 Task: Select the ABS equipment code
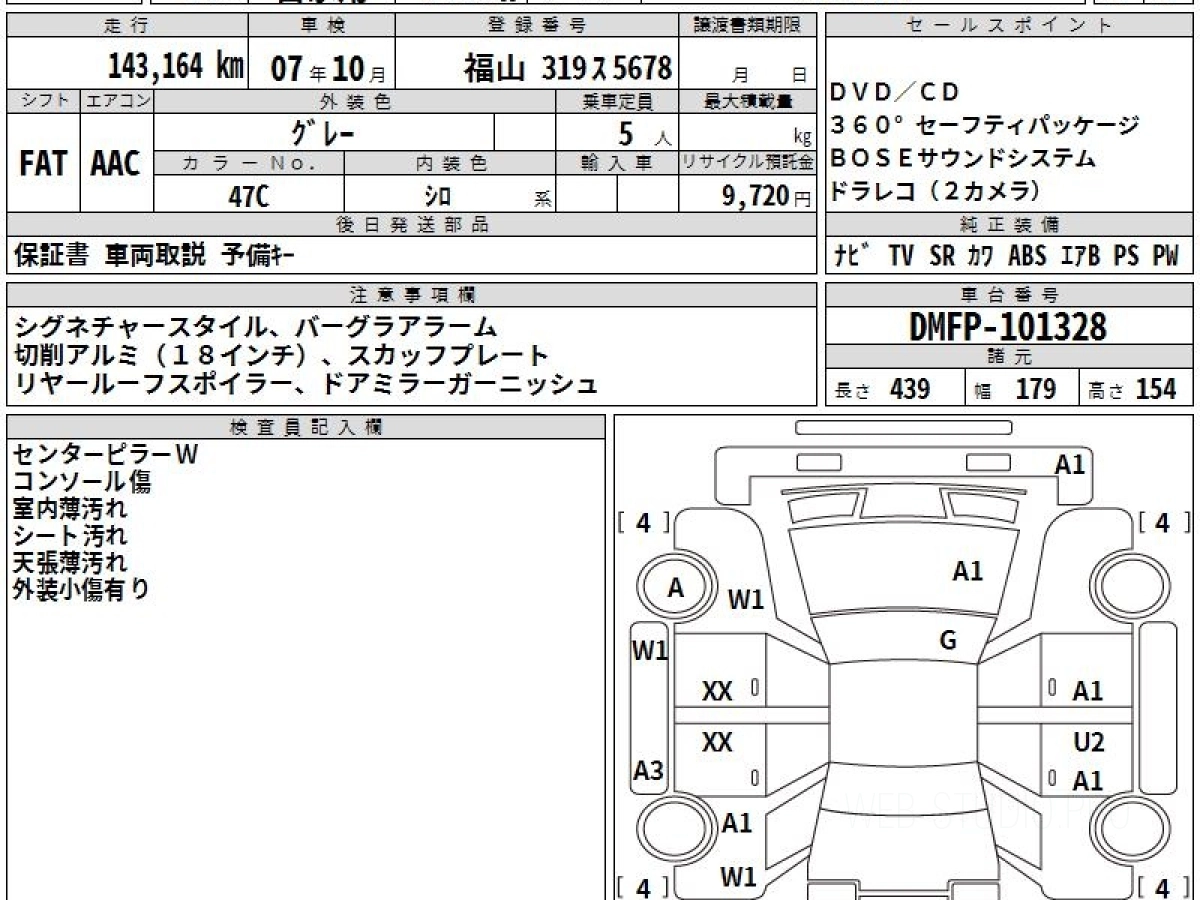(1027, 255)
